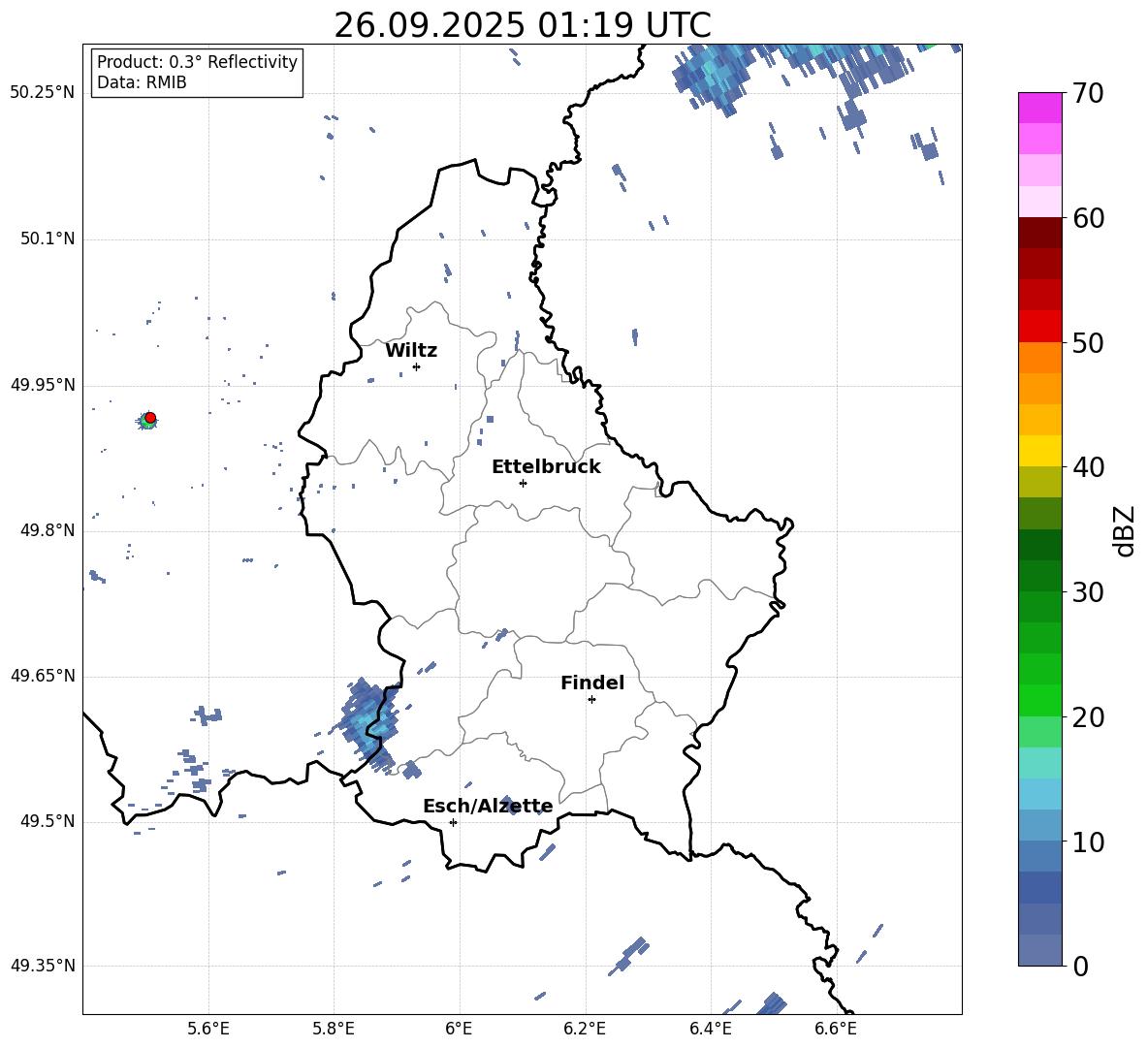Click the 70 colorbar tick value
Viewport: 1148px width, 1048px height.
coord(1088,93)
